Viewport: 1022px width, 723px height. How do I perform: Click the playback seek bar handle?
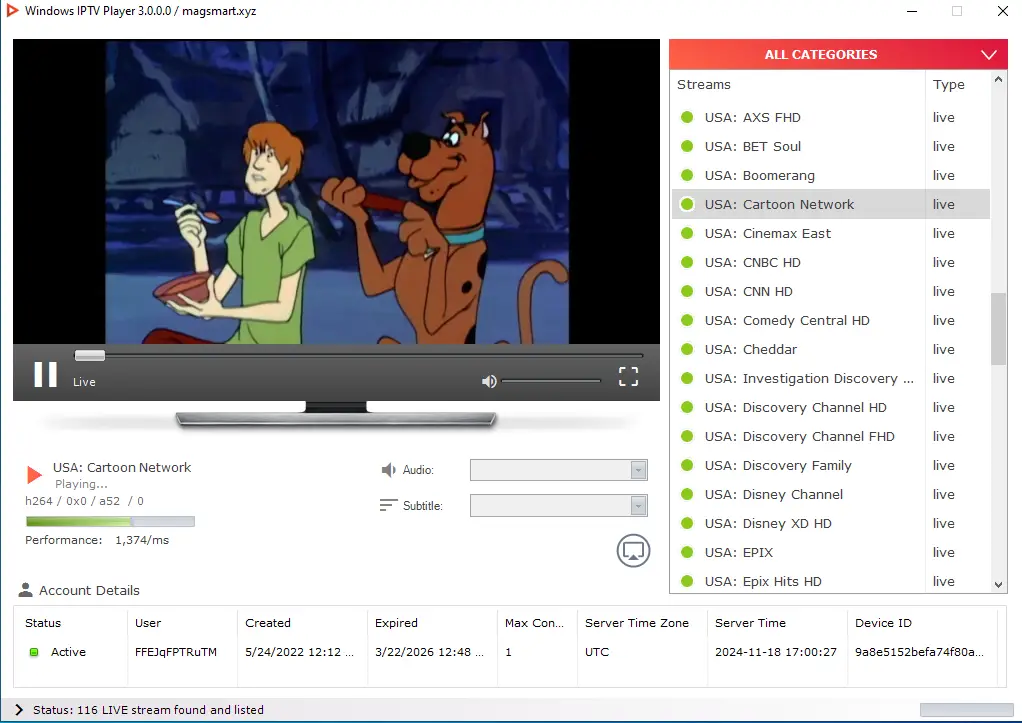click(90, 355)
